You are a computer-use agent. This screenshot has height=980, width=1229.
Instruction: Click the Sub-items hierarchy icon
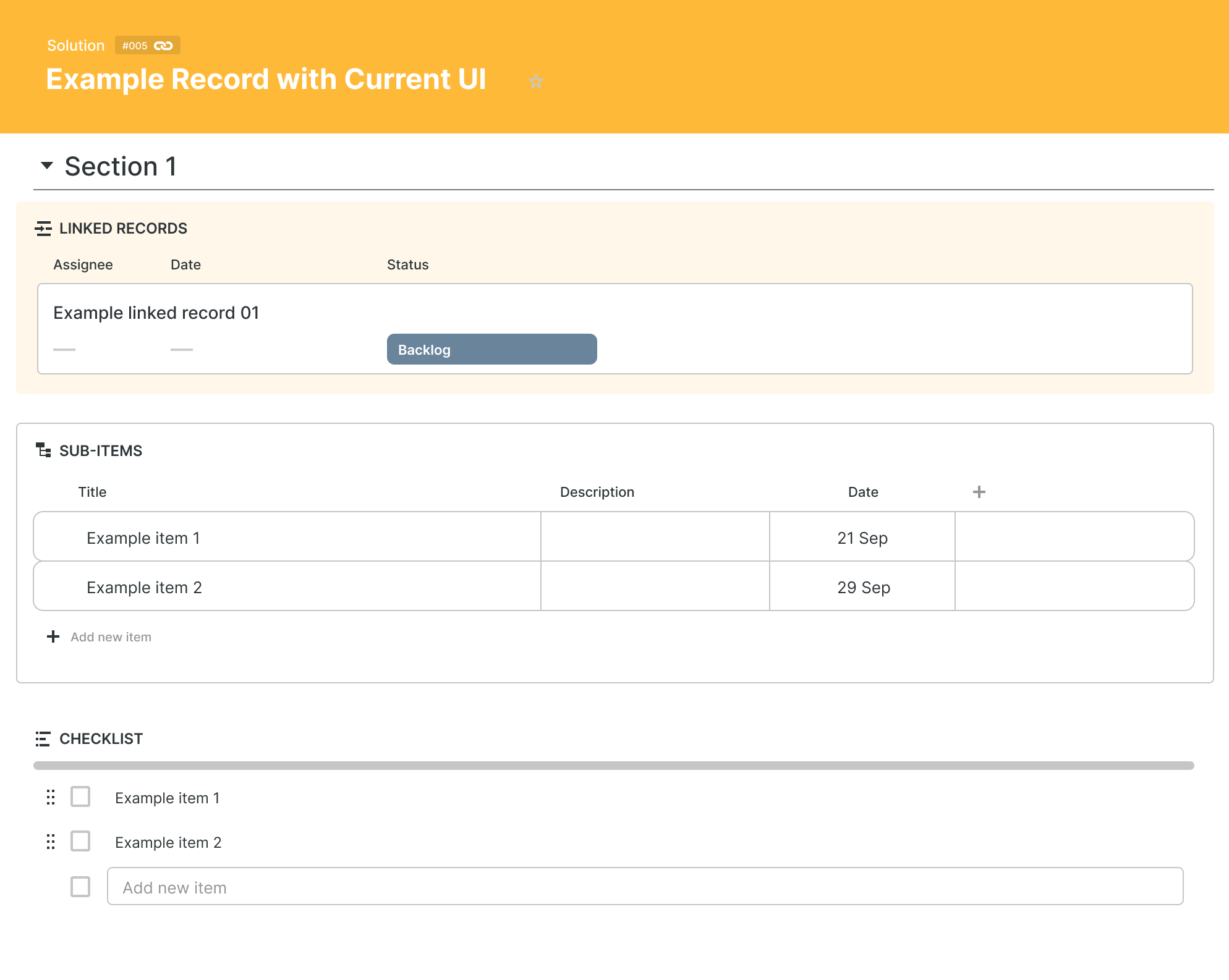pos(43,450)
